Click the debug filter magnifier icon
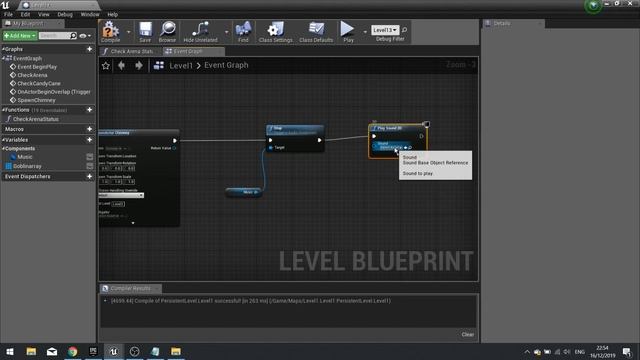This screenshot has width=640, height=360. [404, 30]
